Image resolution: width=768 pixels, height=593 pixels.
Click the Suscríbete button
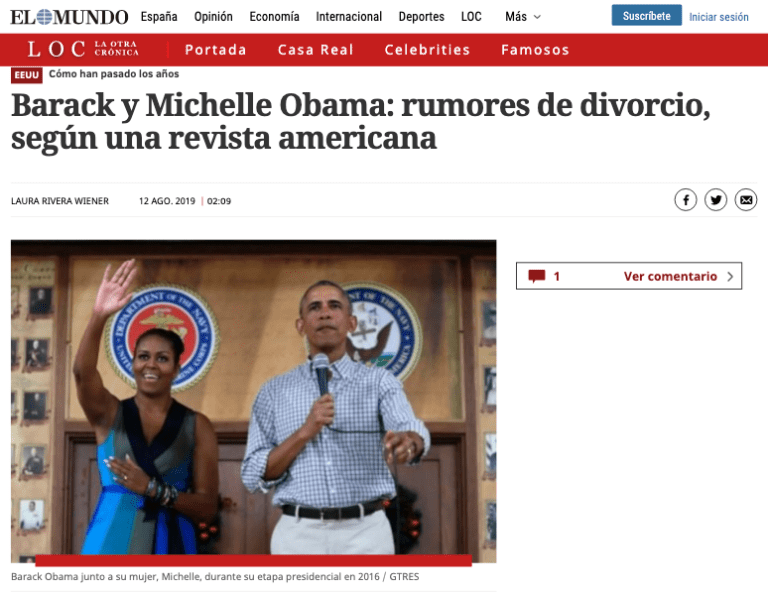[647, 15]
